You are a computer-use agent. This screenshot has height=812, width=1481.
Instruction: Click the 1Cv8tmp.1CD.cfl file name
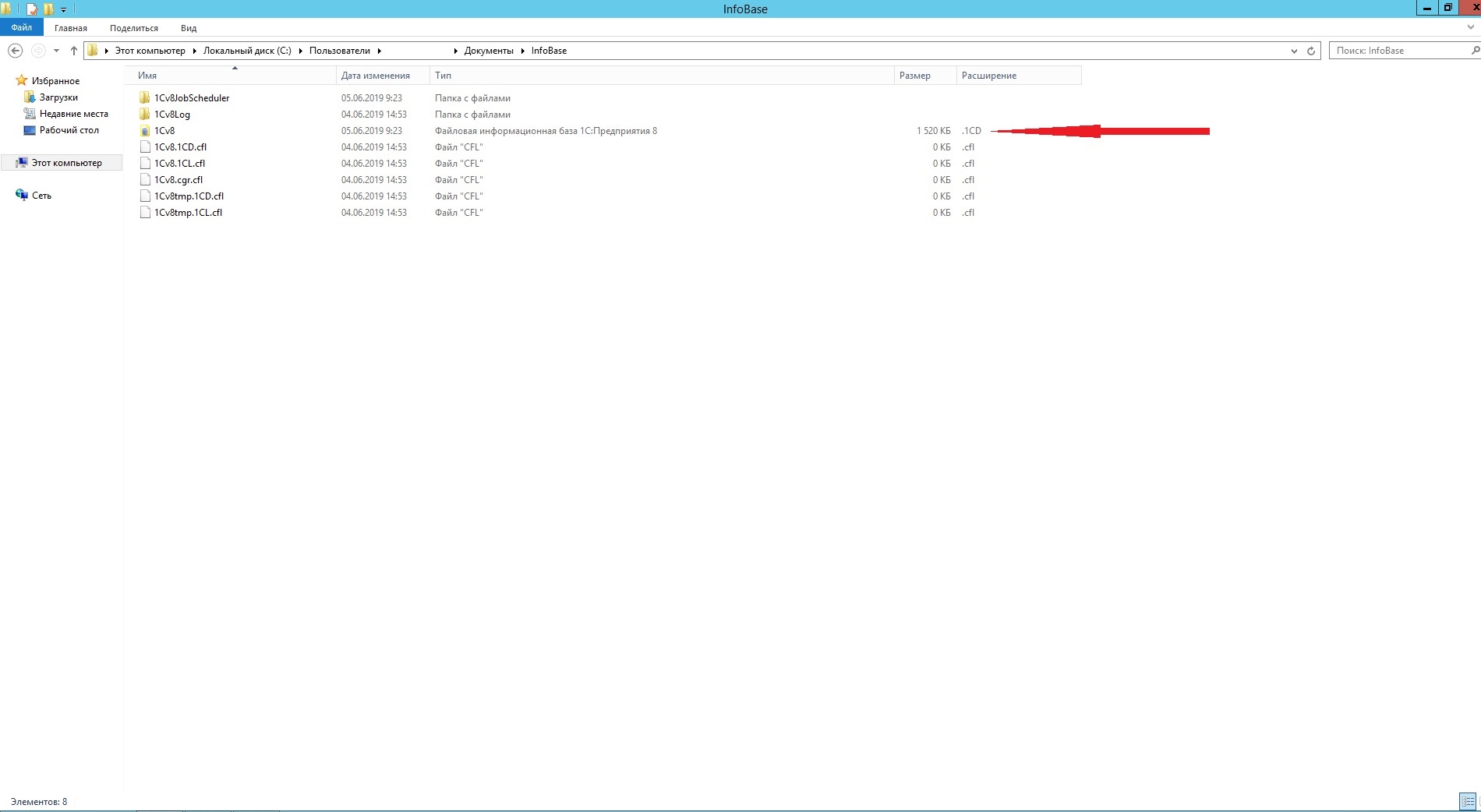pos(189,196)
